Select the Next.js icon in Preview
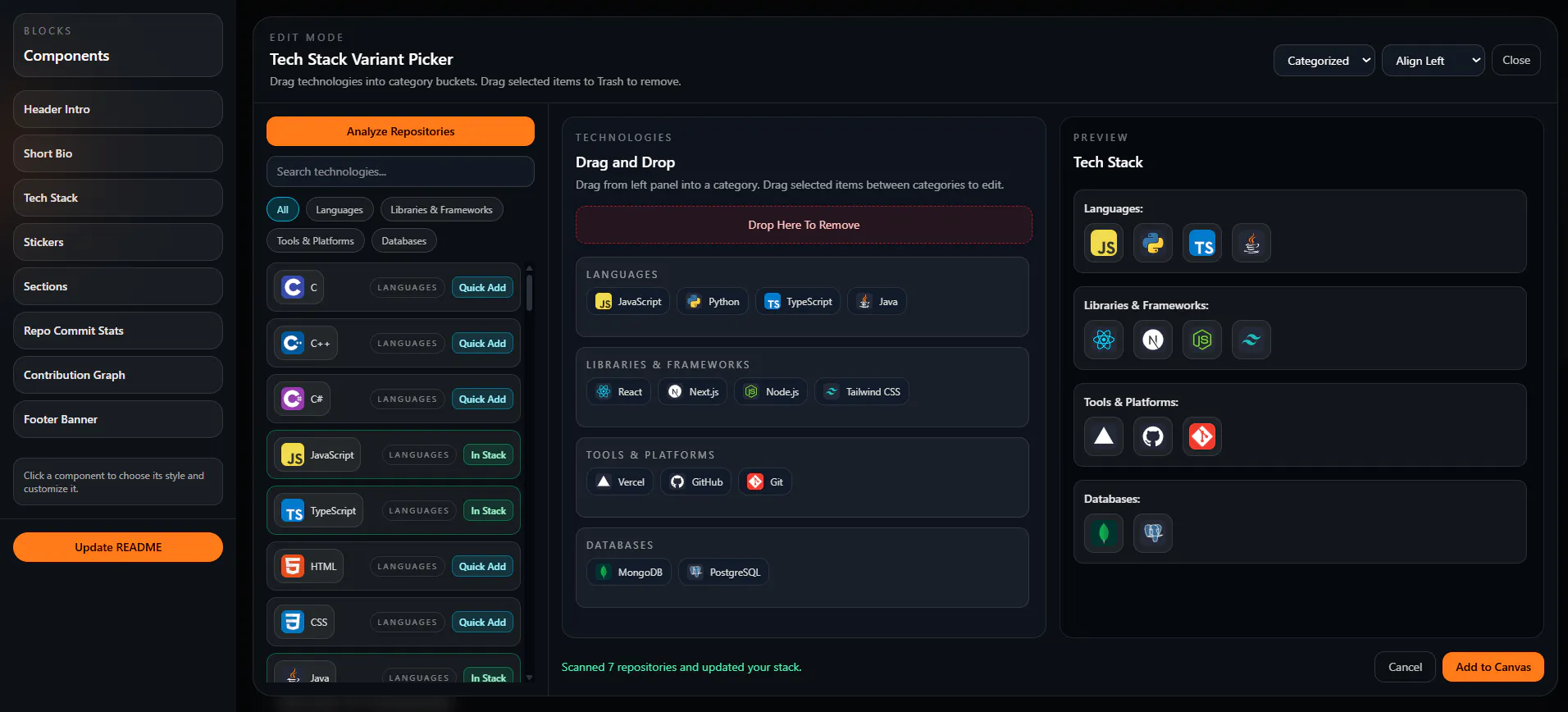This screenshot has height=712, width=1568. pyautogui.click(x=1153, y=340)
